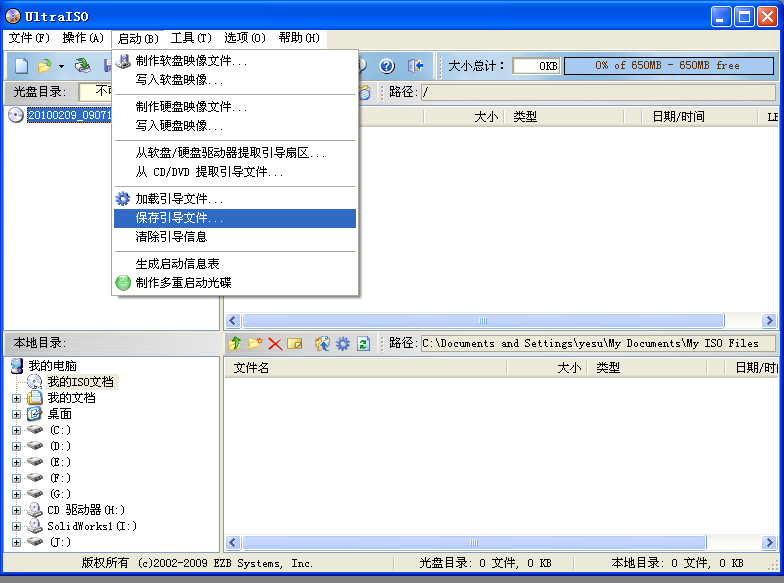Click the local path field showing C:\Documents and Settings
The image size is (784, 583).
pos(598,344)
